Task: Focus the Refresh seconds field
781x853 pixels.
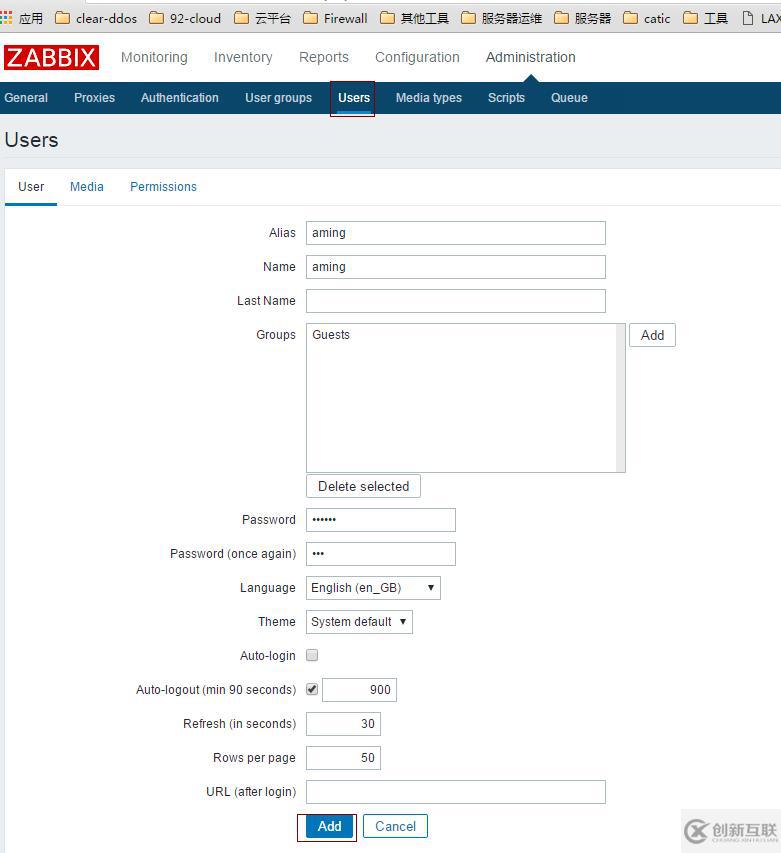Action: coord(343,724)
